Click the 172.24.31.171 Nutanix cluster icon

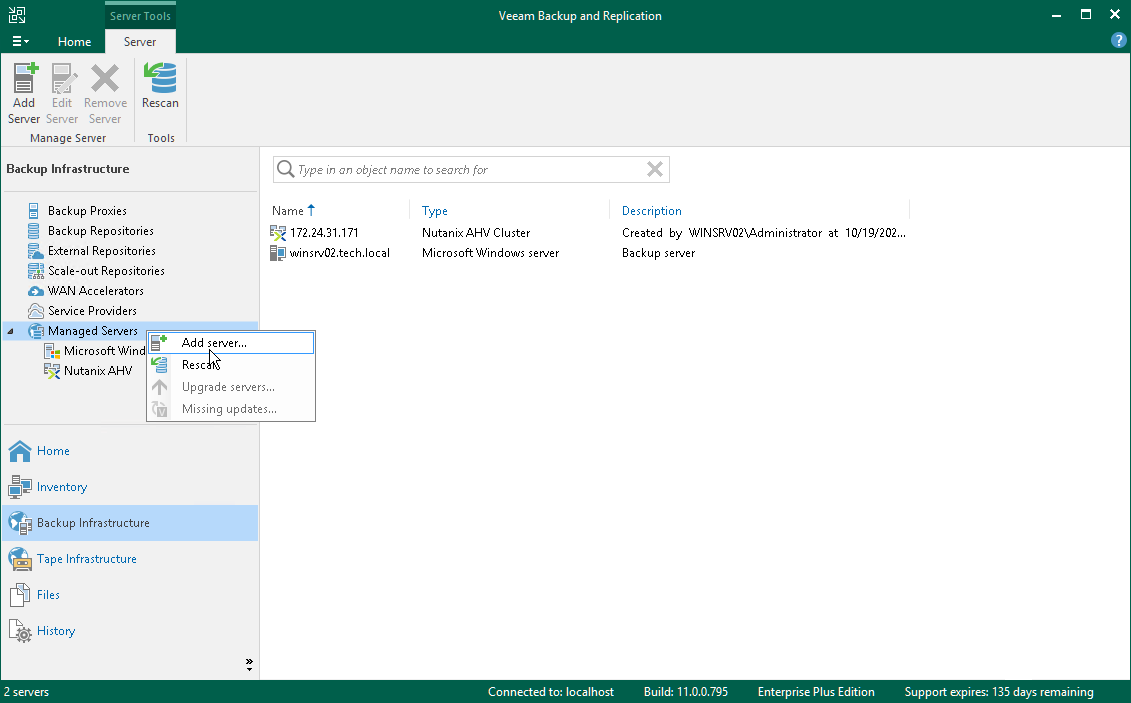(x=278, y=233)
